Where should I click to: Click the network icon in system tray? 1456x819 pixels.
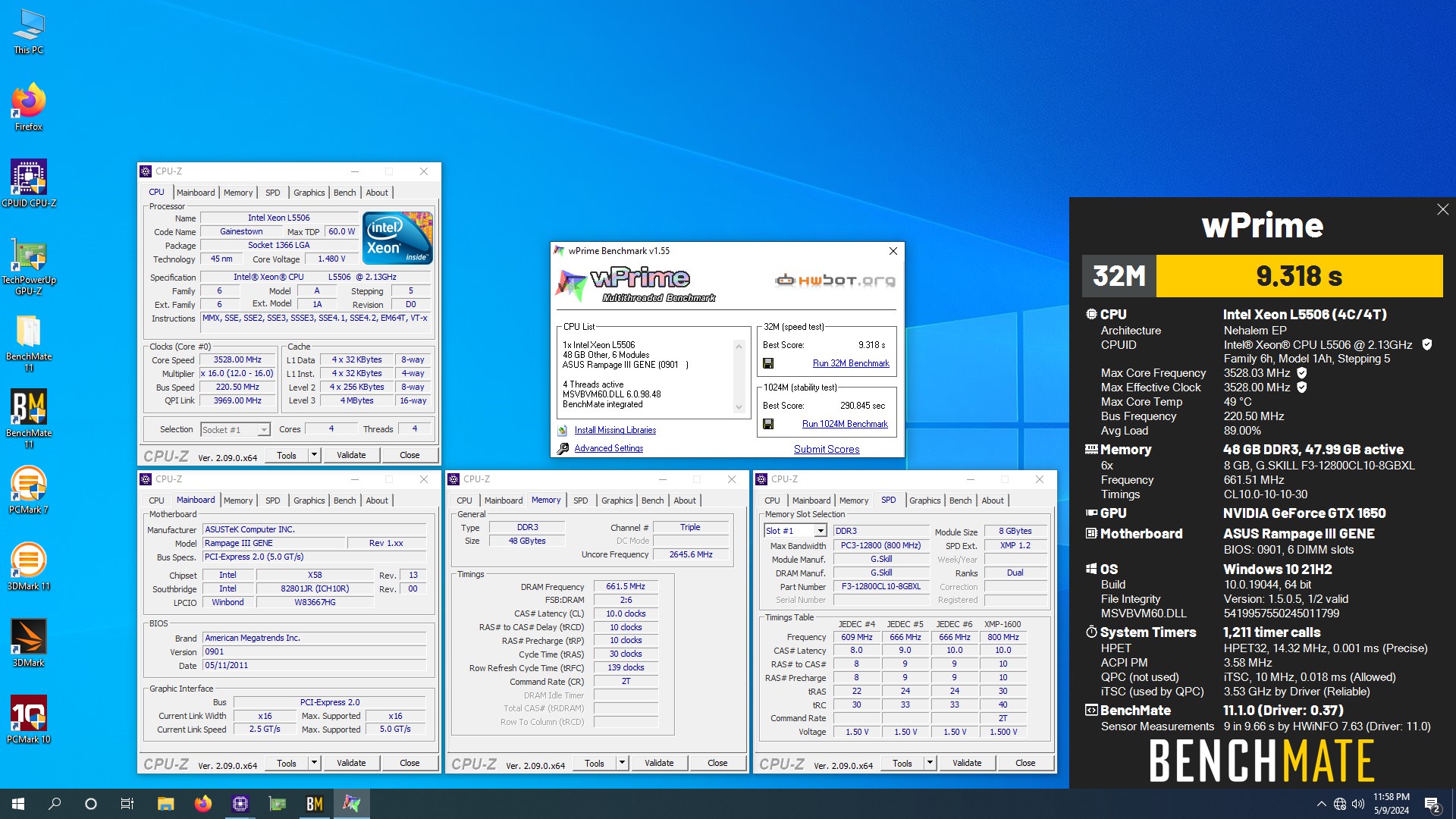pyautogui.click(x=1340, y=804)
